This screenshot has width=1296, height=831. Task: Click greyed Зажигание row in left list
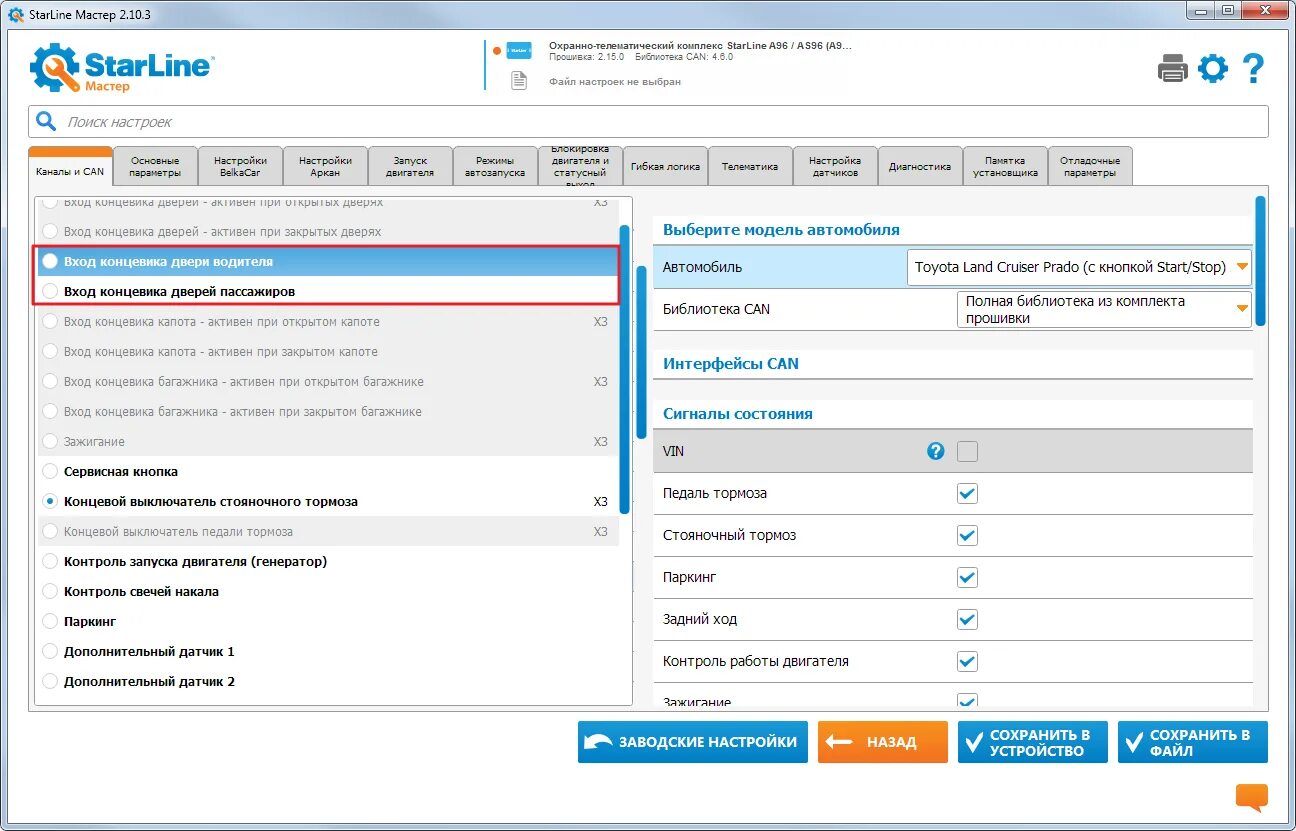(328, 441)
